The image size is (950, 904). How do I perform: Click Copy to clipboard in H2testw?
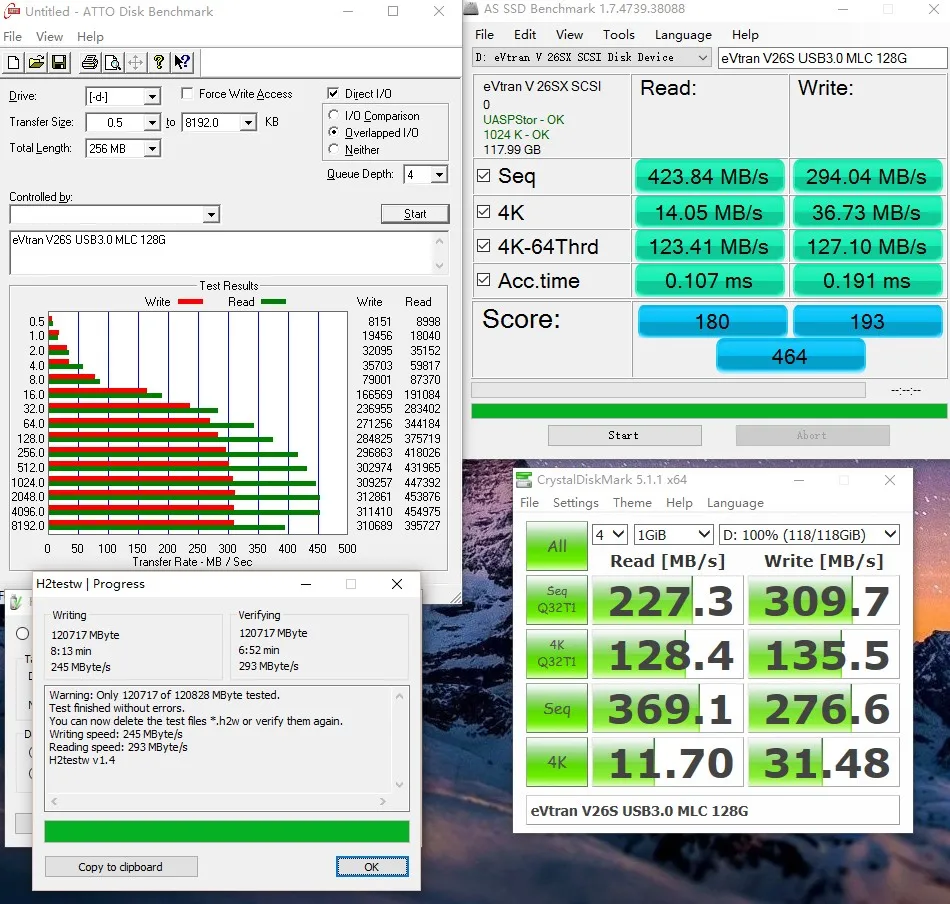121,866
